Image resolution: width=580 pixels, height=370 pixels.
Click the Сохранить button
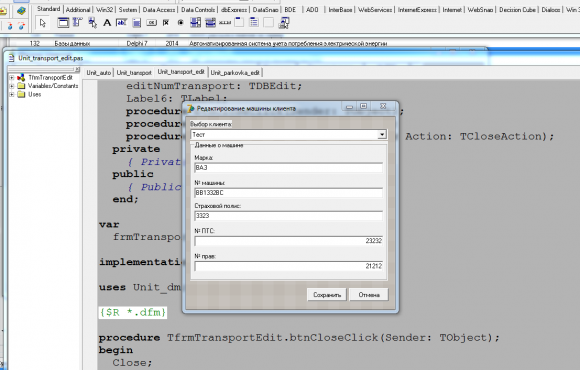[x=327, y=295]
